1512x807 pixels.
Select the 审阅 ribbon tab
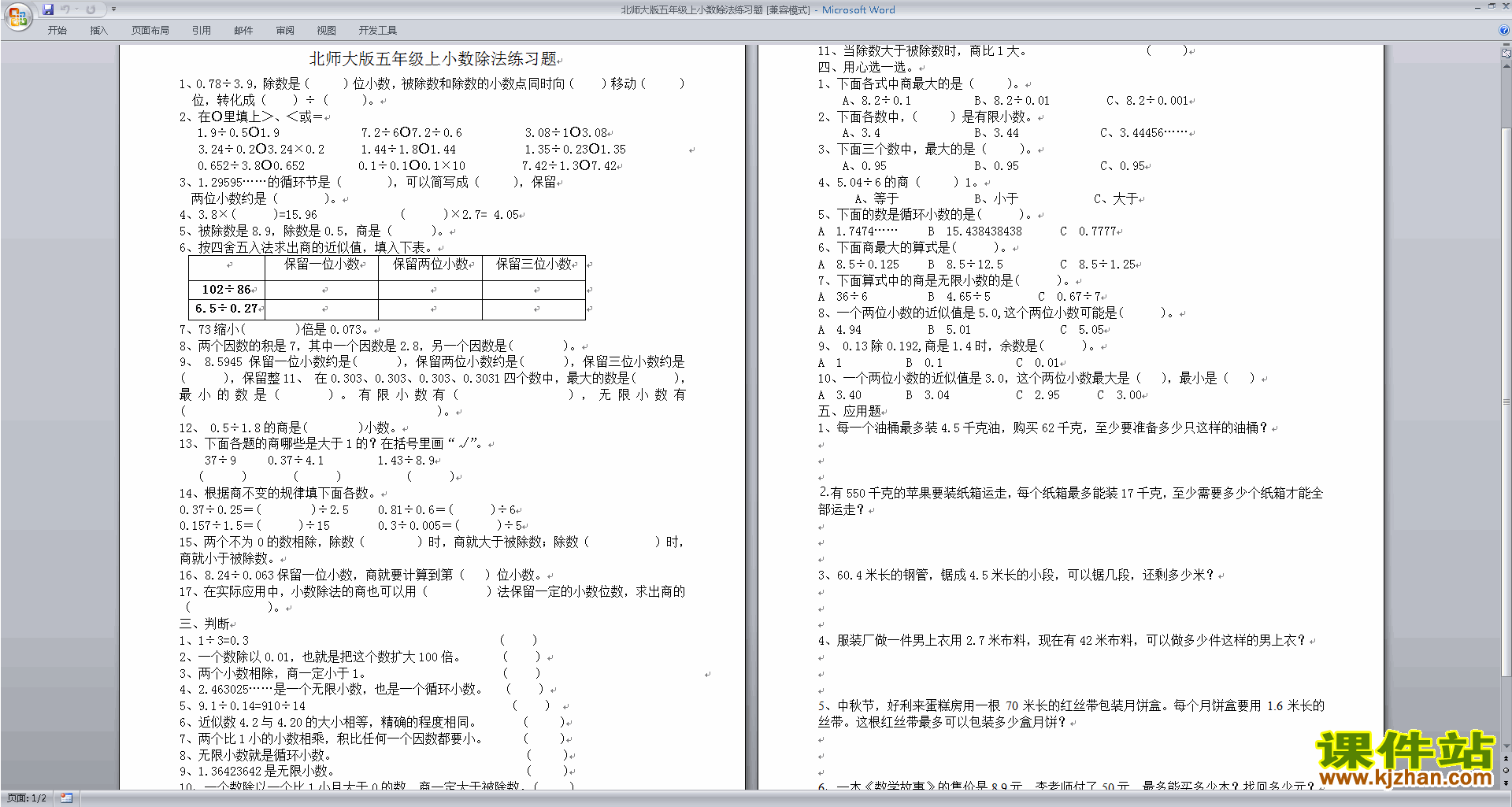(x=285, y=31)
